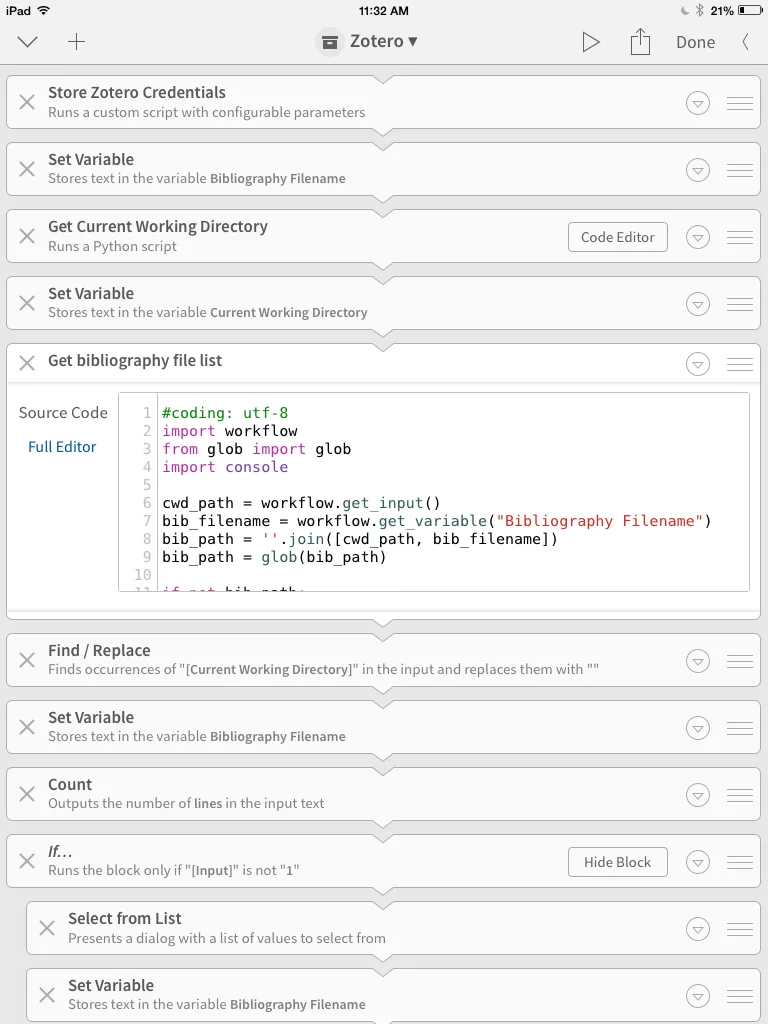
Task: Tap the reorder handle on Find / Replace
Action: pyautogui.click(x=740, y=661)
